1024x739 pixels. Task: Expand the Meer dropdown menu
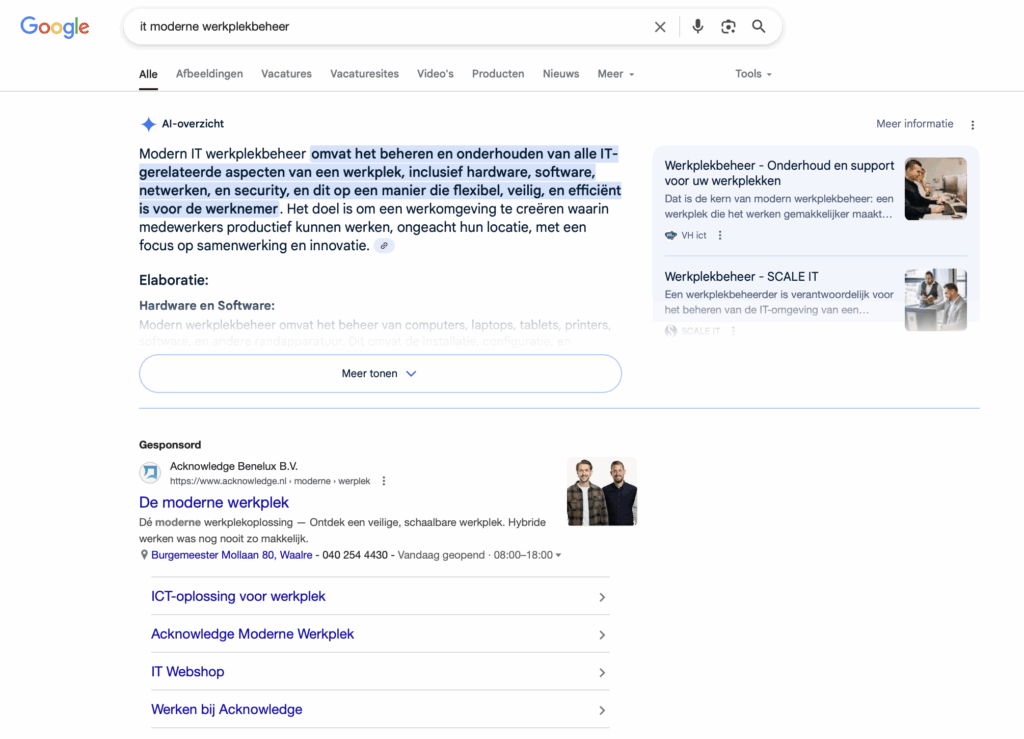point(615,74)
